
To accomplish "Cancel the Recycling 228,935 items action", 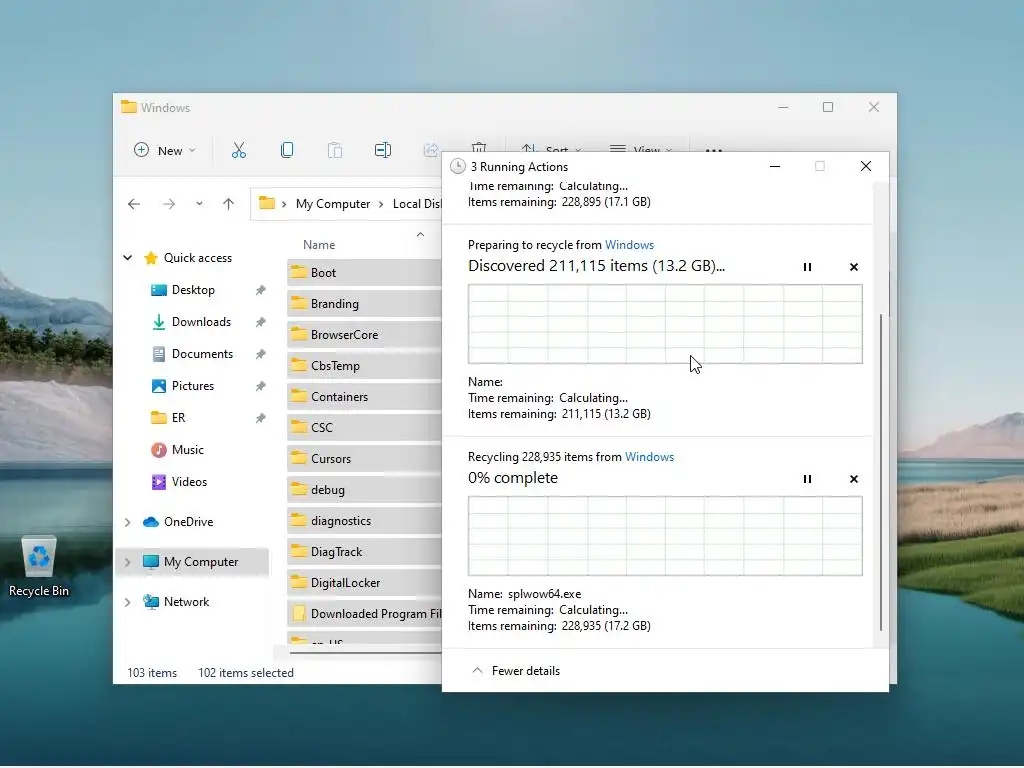I will (854, 479).
